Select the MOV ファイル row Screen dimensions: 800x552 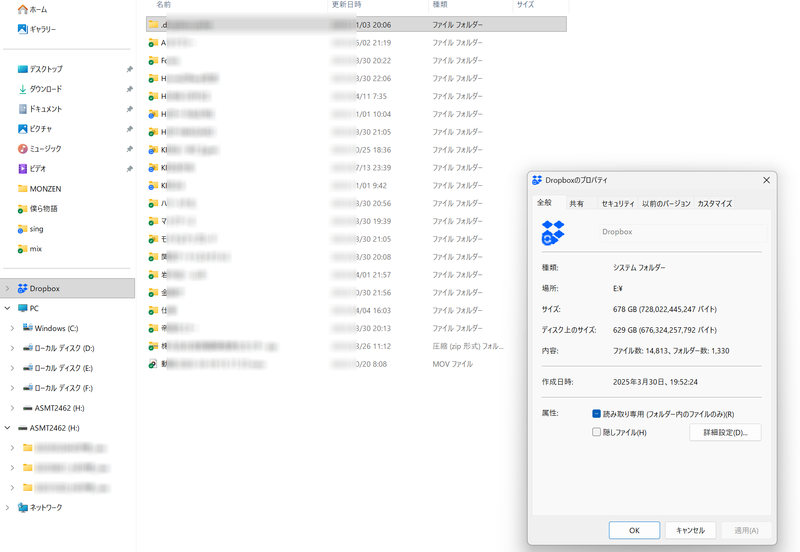coord(356,364)
